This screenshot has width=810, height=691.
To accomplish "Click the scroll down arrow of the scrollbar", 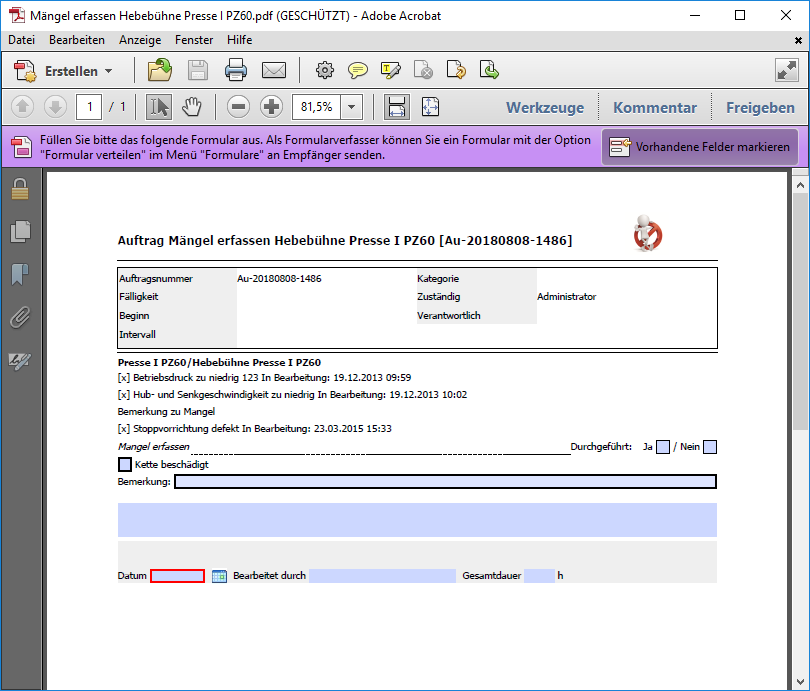I will [x=800, y=681].
